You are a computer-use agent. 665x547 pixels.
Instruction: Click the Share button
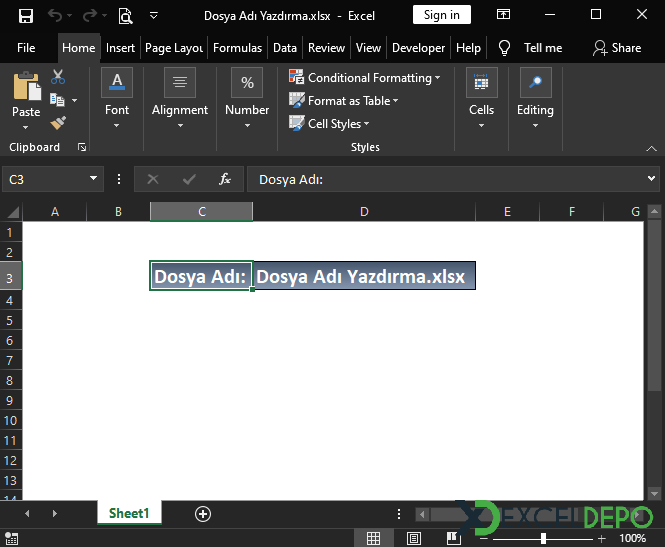click(x=617, y=48)
